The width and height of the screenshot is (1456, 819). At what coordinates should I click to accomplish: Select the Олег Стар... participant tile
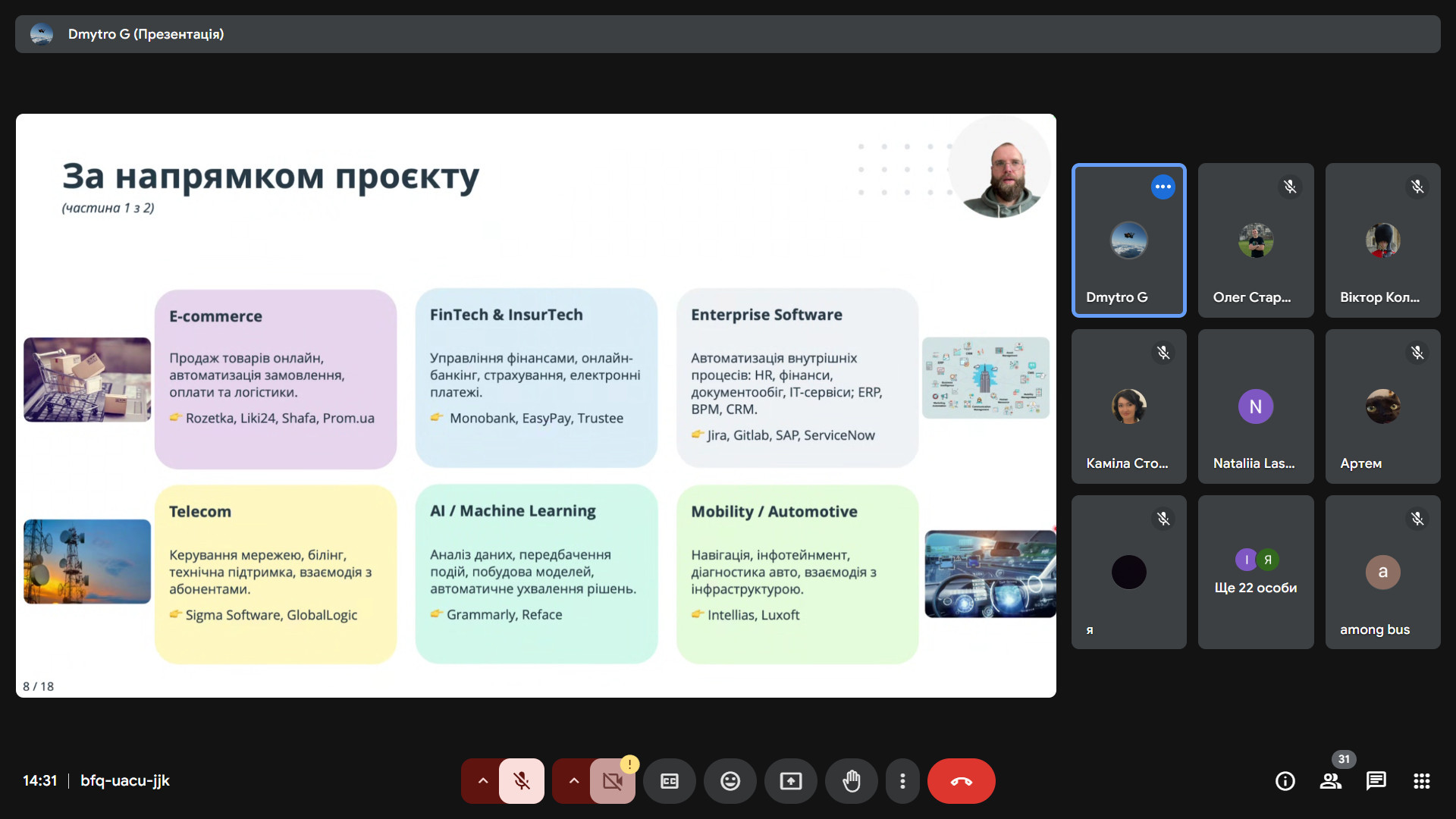pos(1256,240)
